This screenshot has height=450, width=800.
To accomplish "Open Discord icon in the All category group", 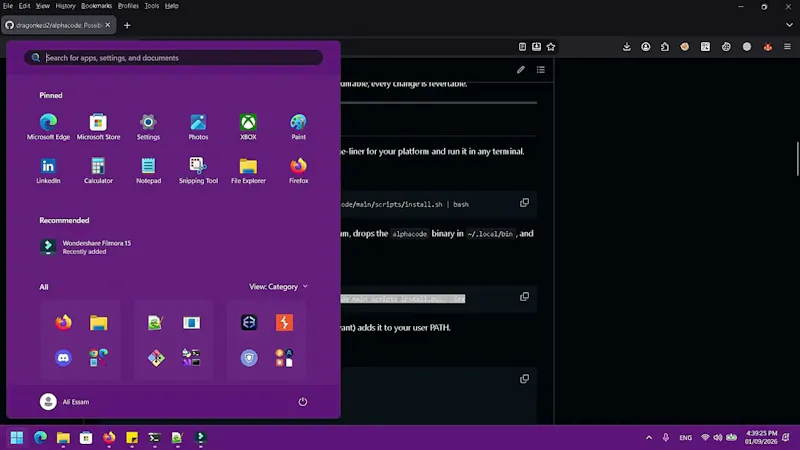I will coord(63,358).
